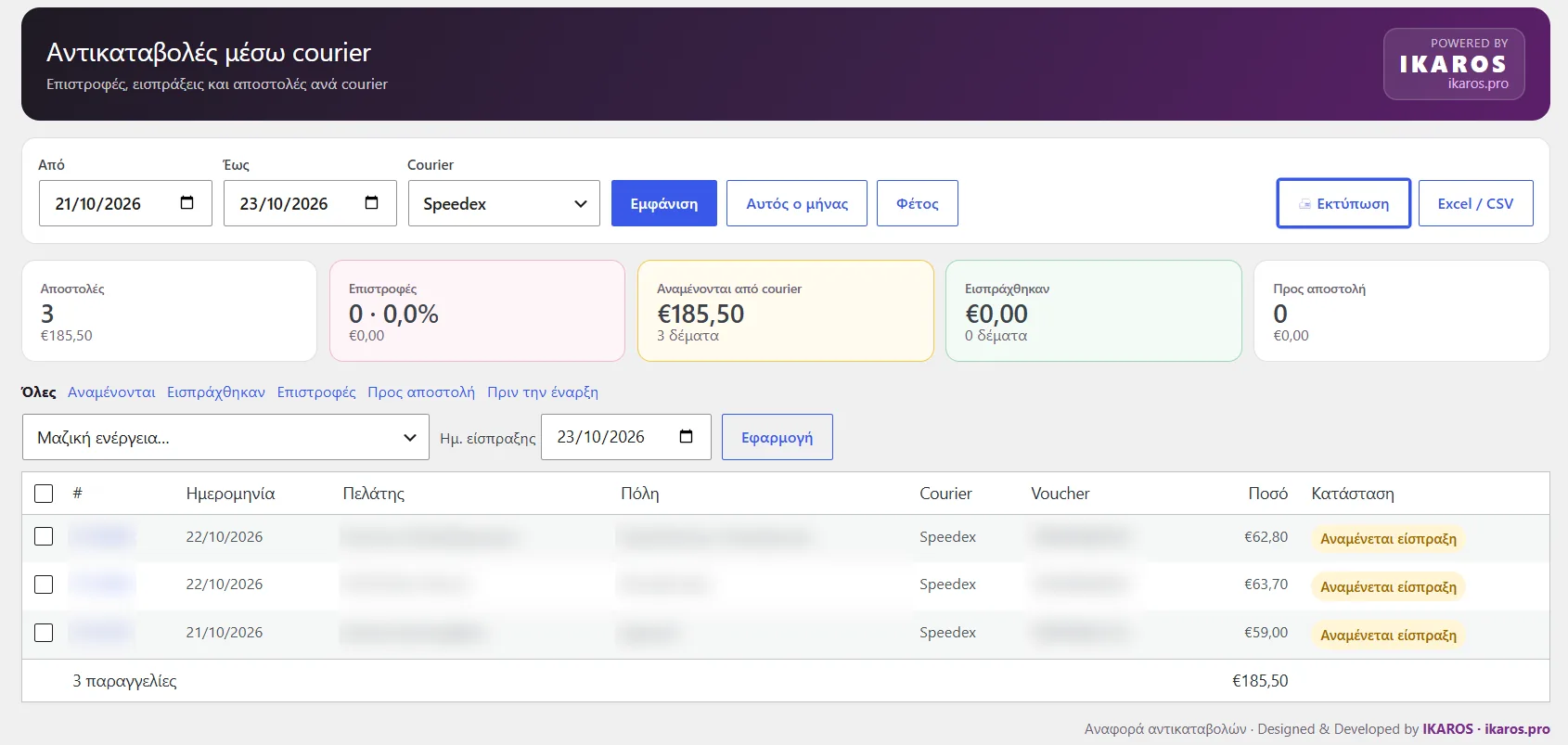The width and height of the screenshot is (1568, 745).
Task: Expand the Courier dropdown showing Speedex
Action: tap(504, 203)
